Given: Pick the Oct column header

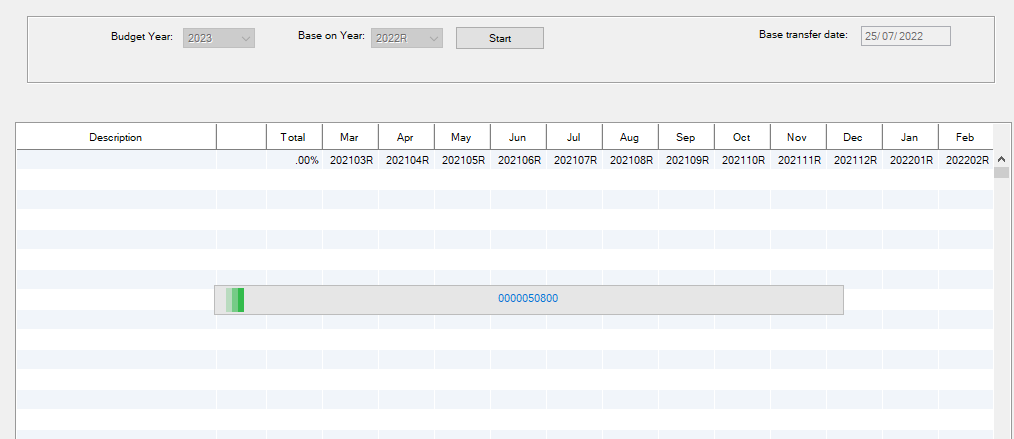Looking at the screenshot, I should pos(742,137).
